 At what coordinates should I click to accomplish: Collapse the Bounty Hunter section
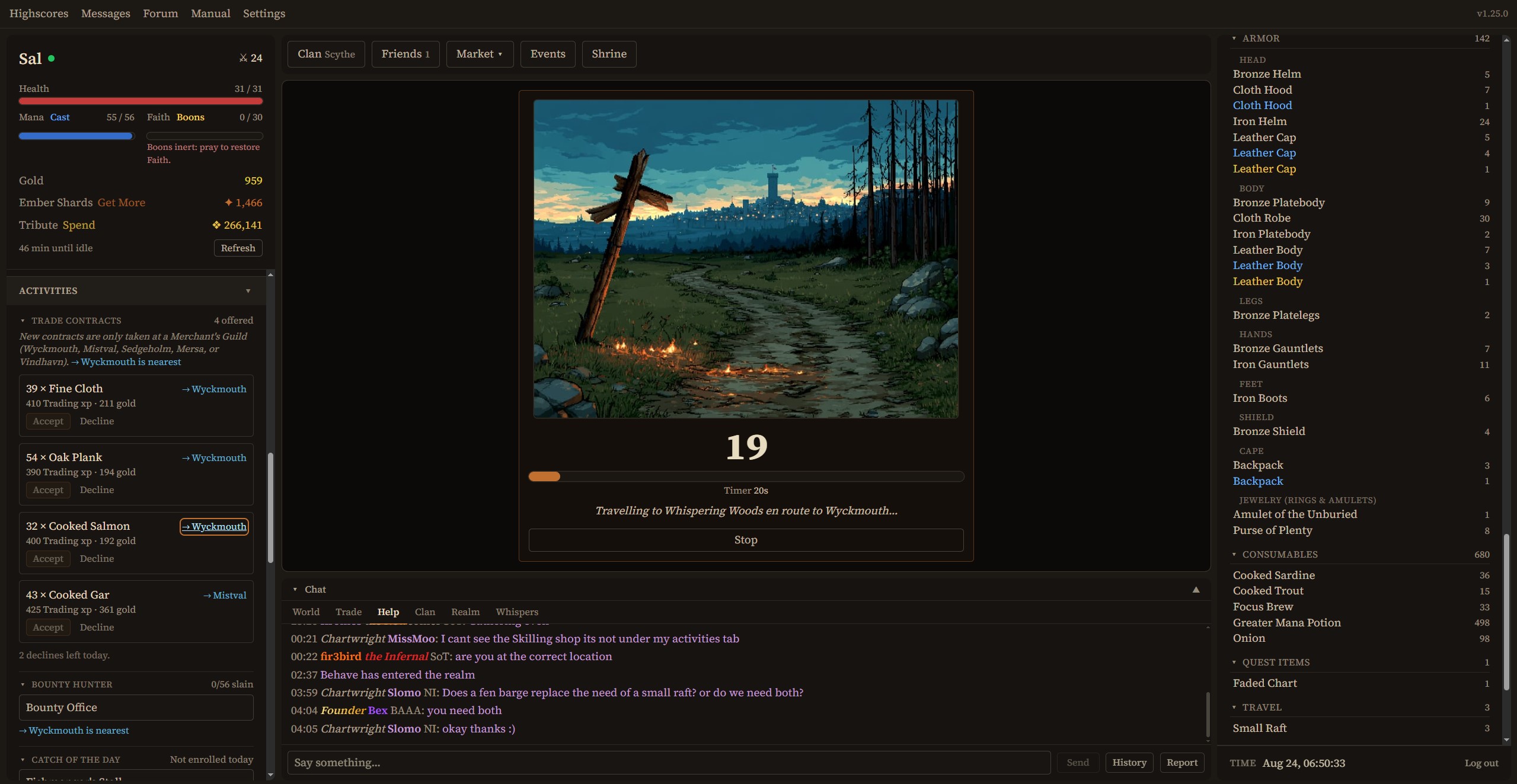pos(23,684)
